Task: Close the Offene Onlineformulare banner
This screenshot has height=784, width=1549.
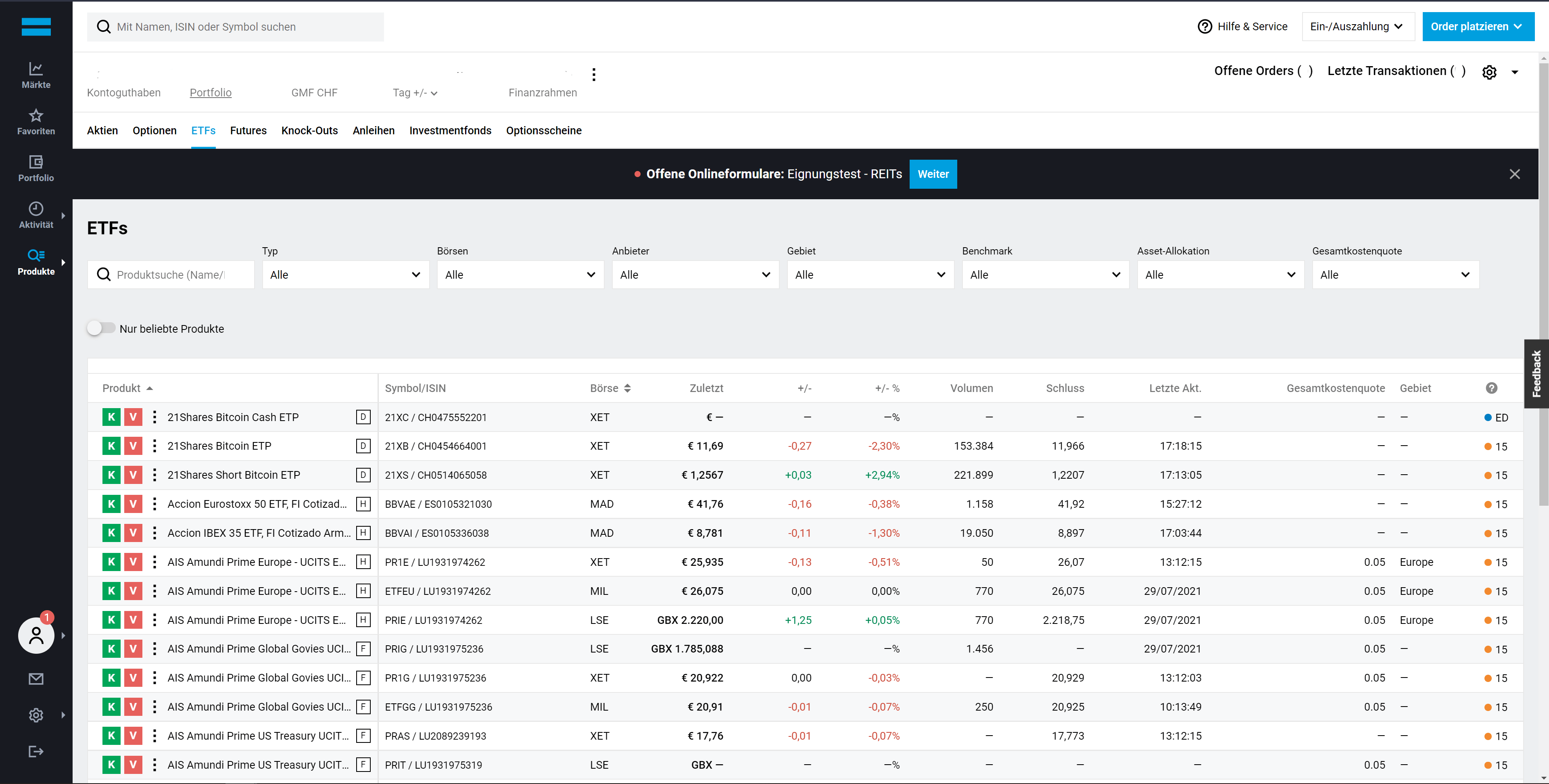Action: click(1514, 174)
